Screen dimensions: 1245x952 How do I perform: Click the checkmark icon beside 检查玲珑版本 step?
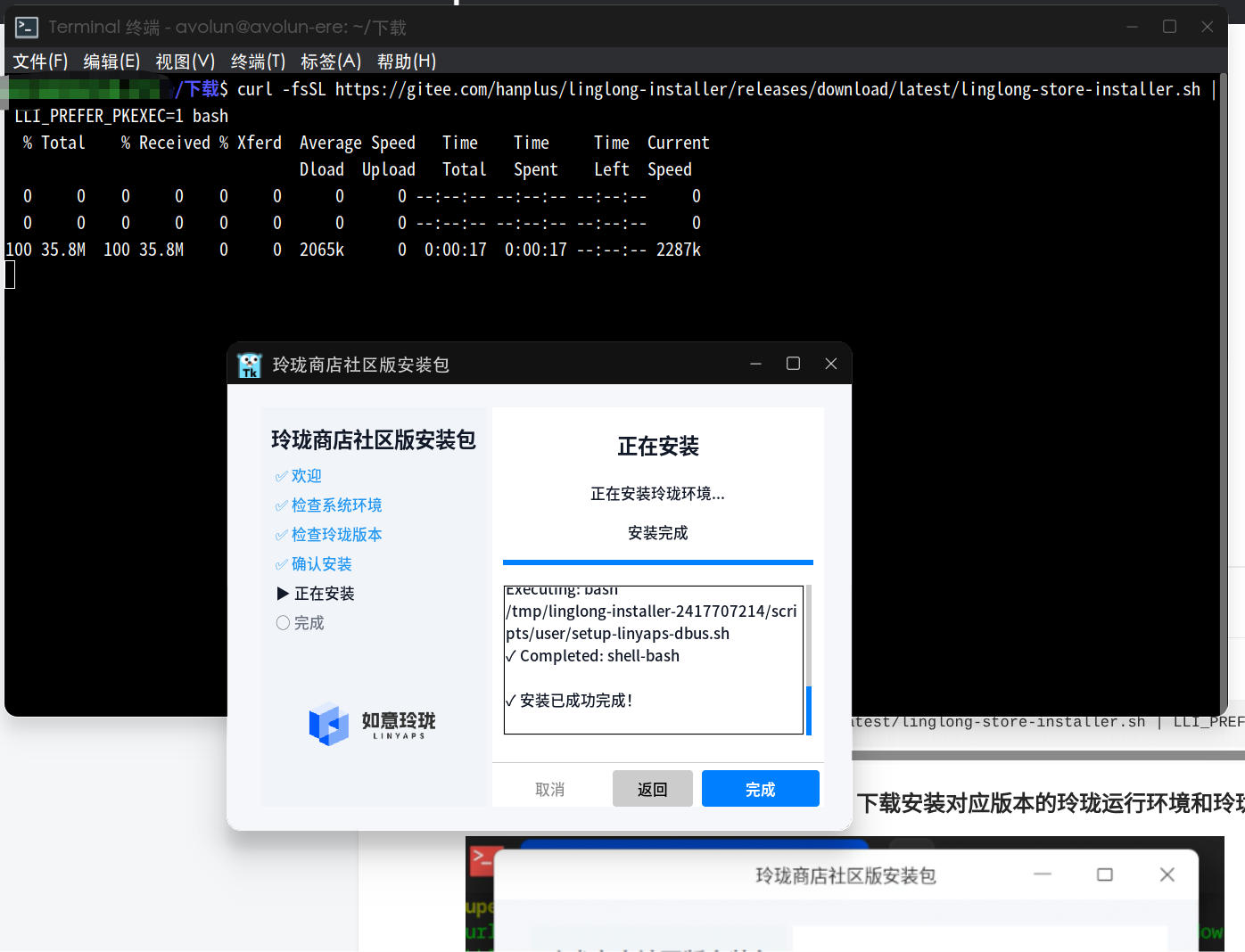click(x=282, y=536)
